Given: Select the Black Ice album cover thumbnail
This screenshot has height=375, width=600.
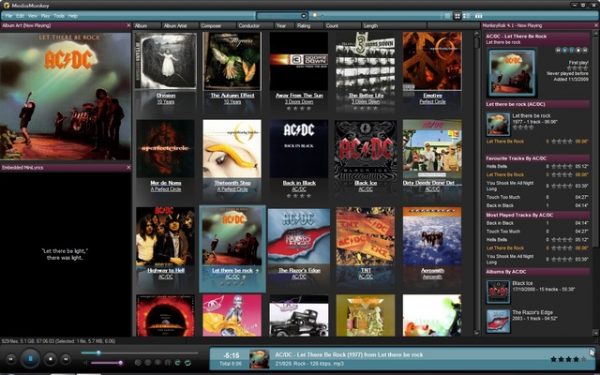Looking at the screenshot, I should (x=365, y=150).
